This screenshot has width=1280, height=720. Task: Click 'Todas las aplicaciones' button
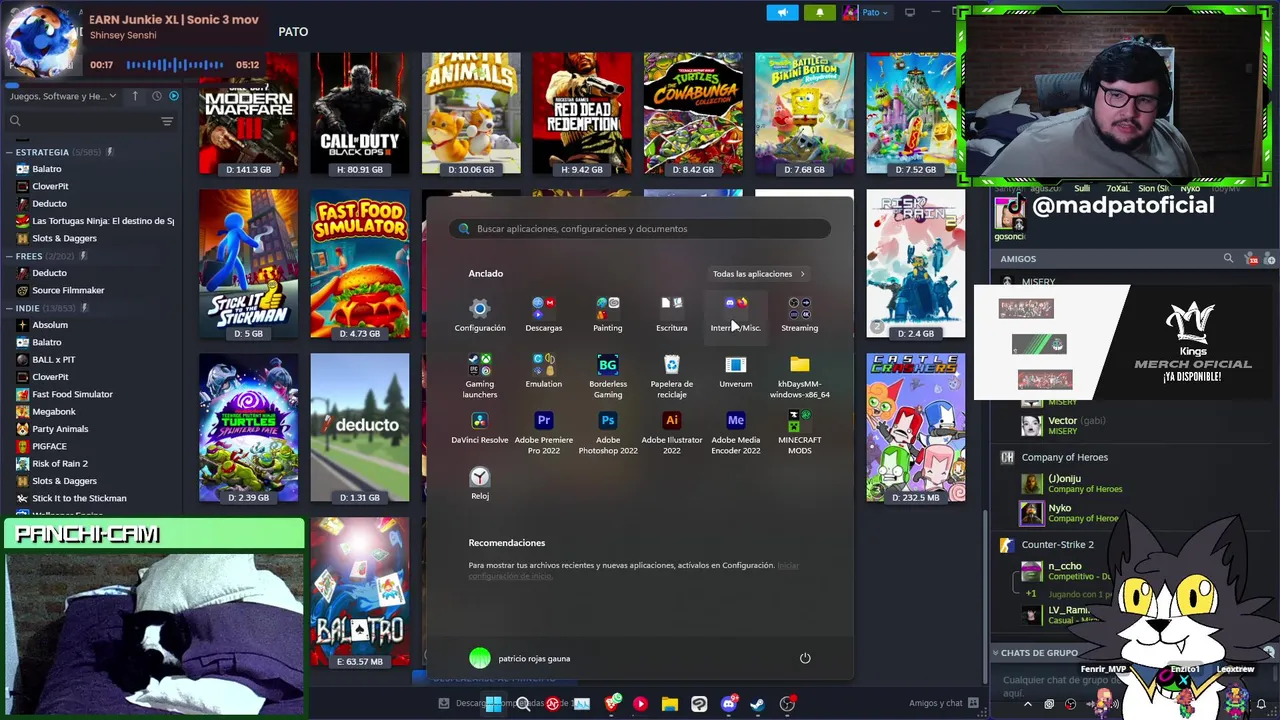(758, 273)
